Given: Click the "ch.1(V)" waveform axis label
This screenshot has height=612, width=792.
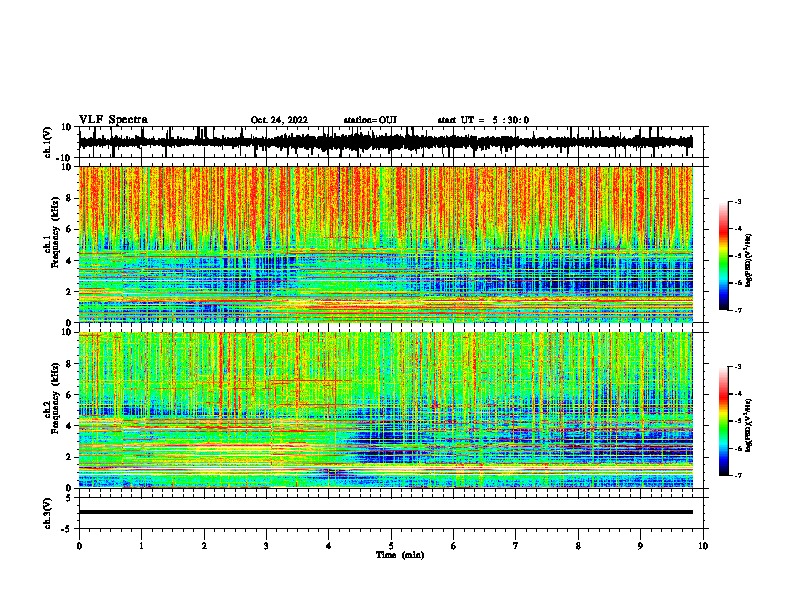Looking at the screenshot, I should [x=48, y=142].
